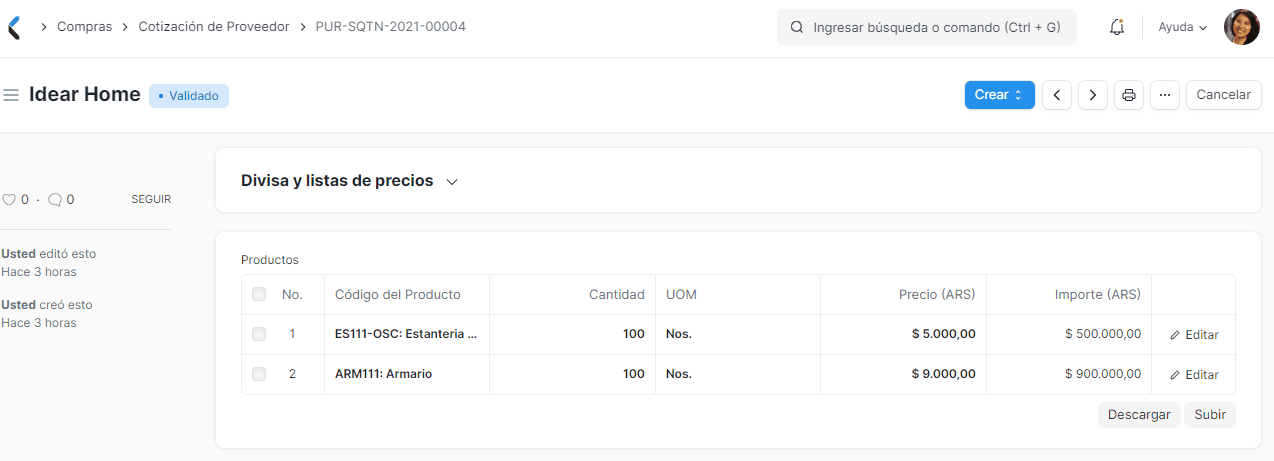This screenshot has width=1274, height=461.
Task: Check the select-all checkbox in Productos header
Action: (259, 294)
